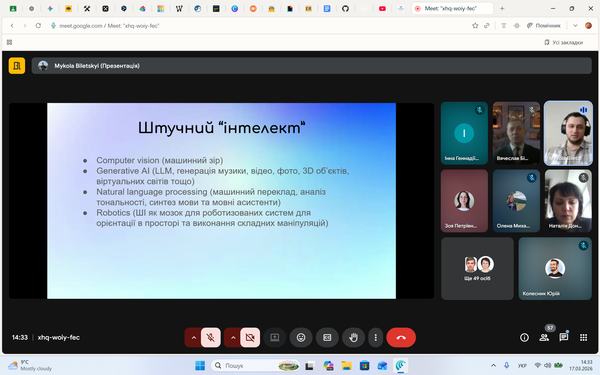Screen dimensions: 600x375
Task: Switch to the first green tab
Action: coord(13,8)
